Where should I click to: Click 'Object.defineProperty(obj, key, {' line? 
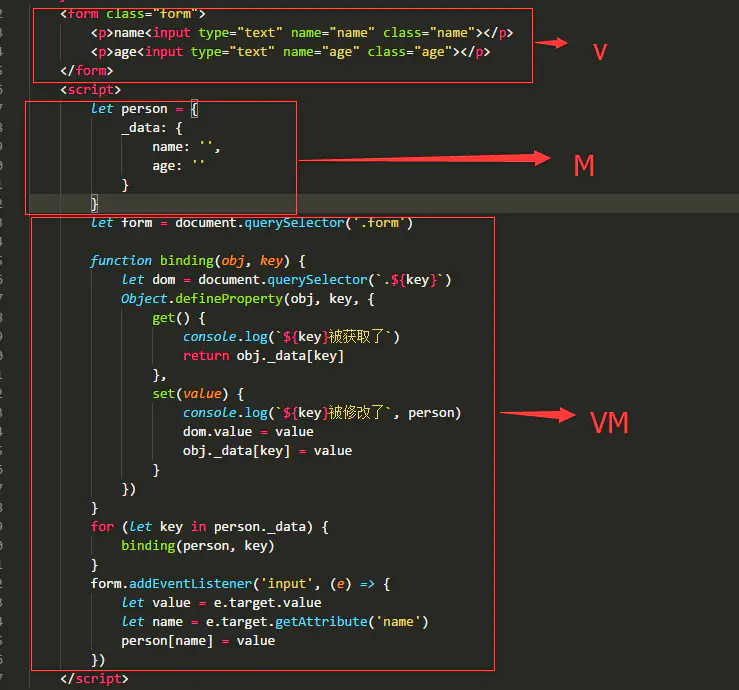pos(248,299)
